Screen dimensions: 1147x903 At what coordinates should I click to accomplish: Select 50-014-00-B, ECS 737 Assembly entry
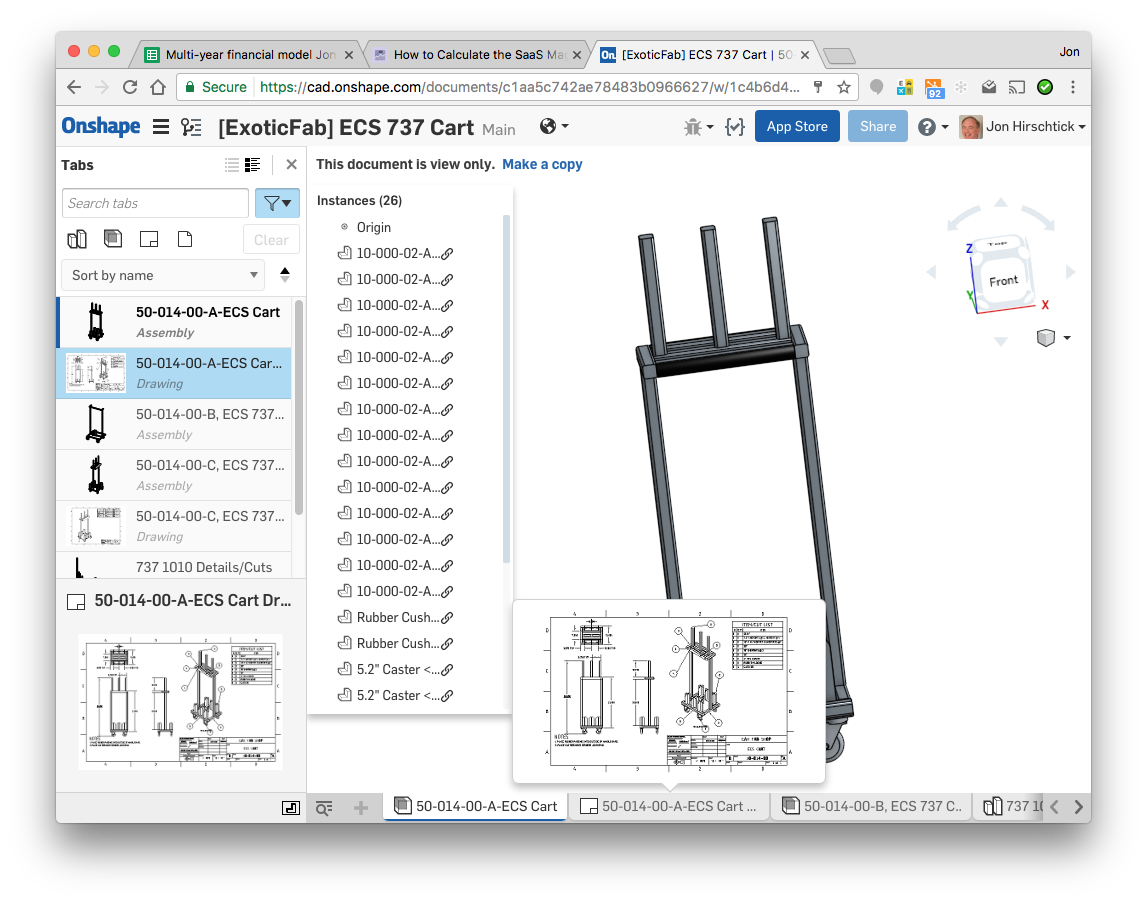[174, 424]
